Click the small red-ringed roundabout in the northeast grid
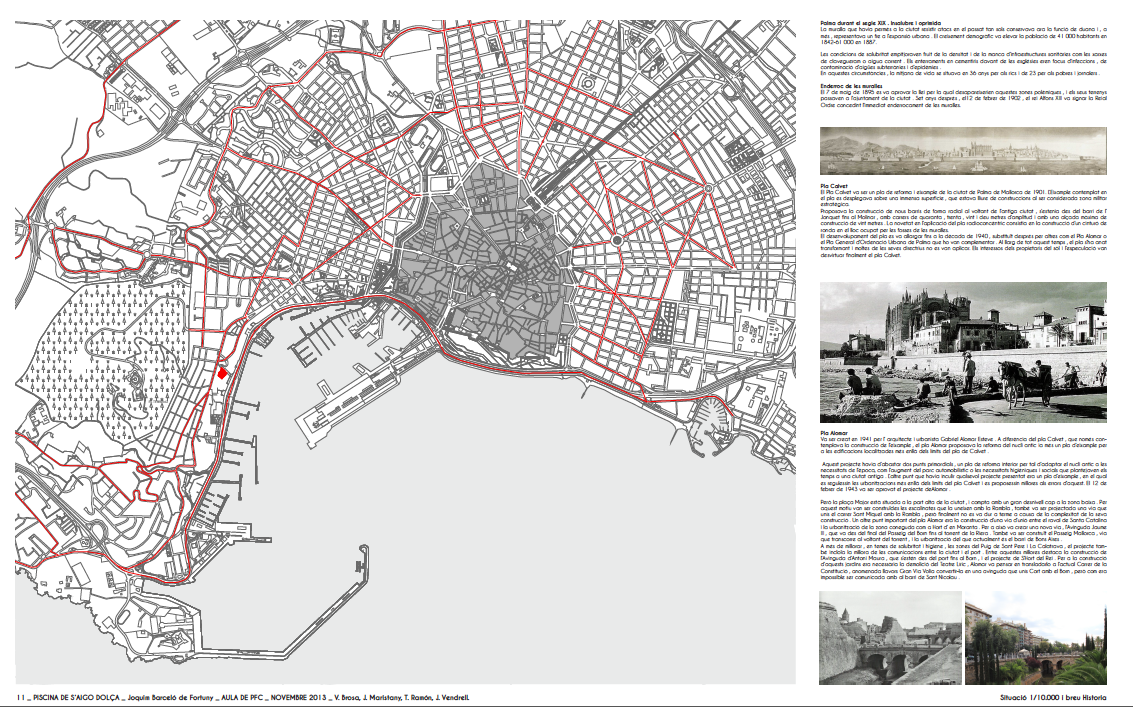Viewport: 1133px width, 707px height. click(x=708, y=187)
